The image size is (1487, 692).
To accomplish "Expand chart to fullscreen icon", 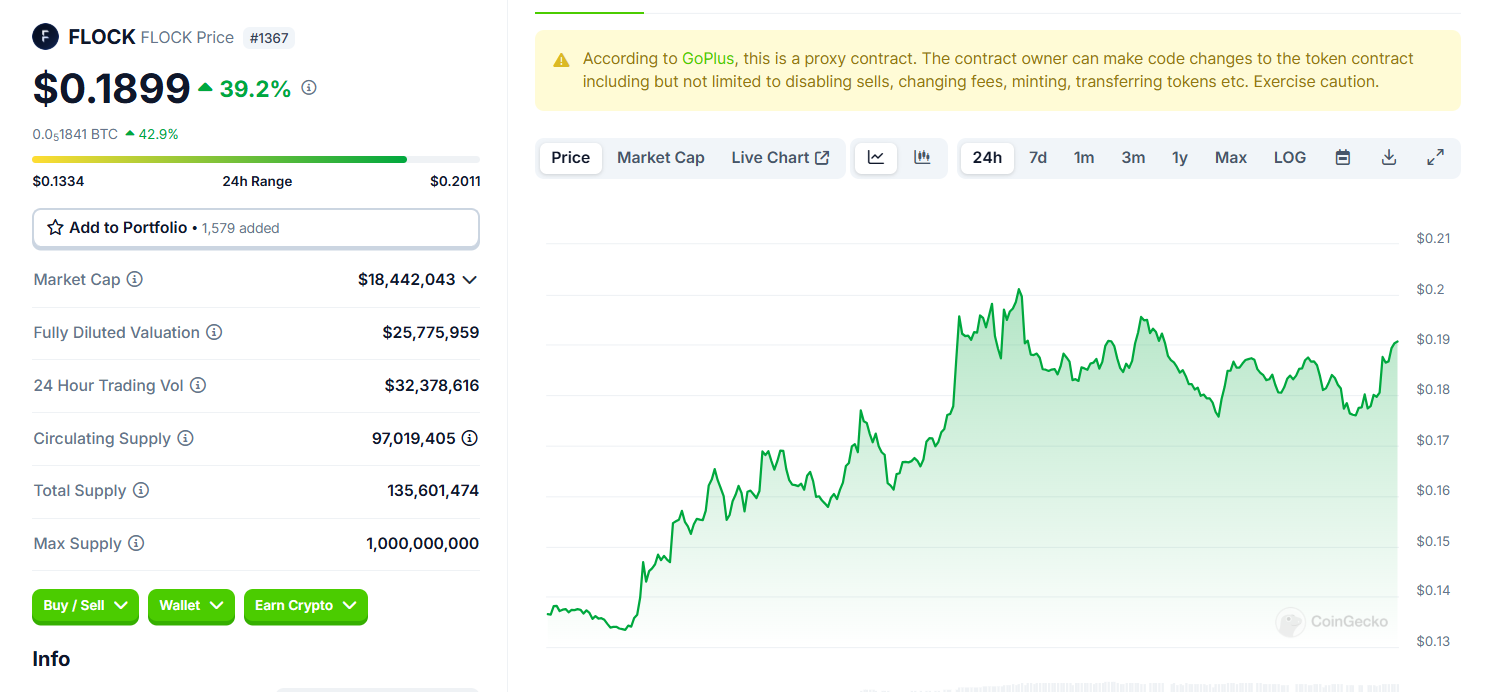I will click(x=1435, y=158).
